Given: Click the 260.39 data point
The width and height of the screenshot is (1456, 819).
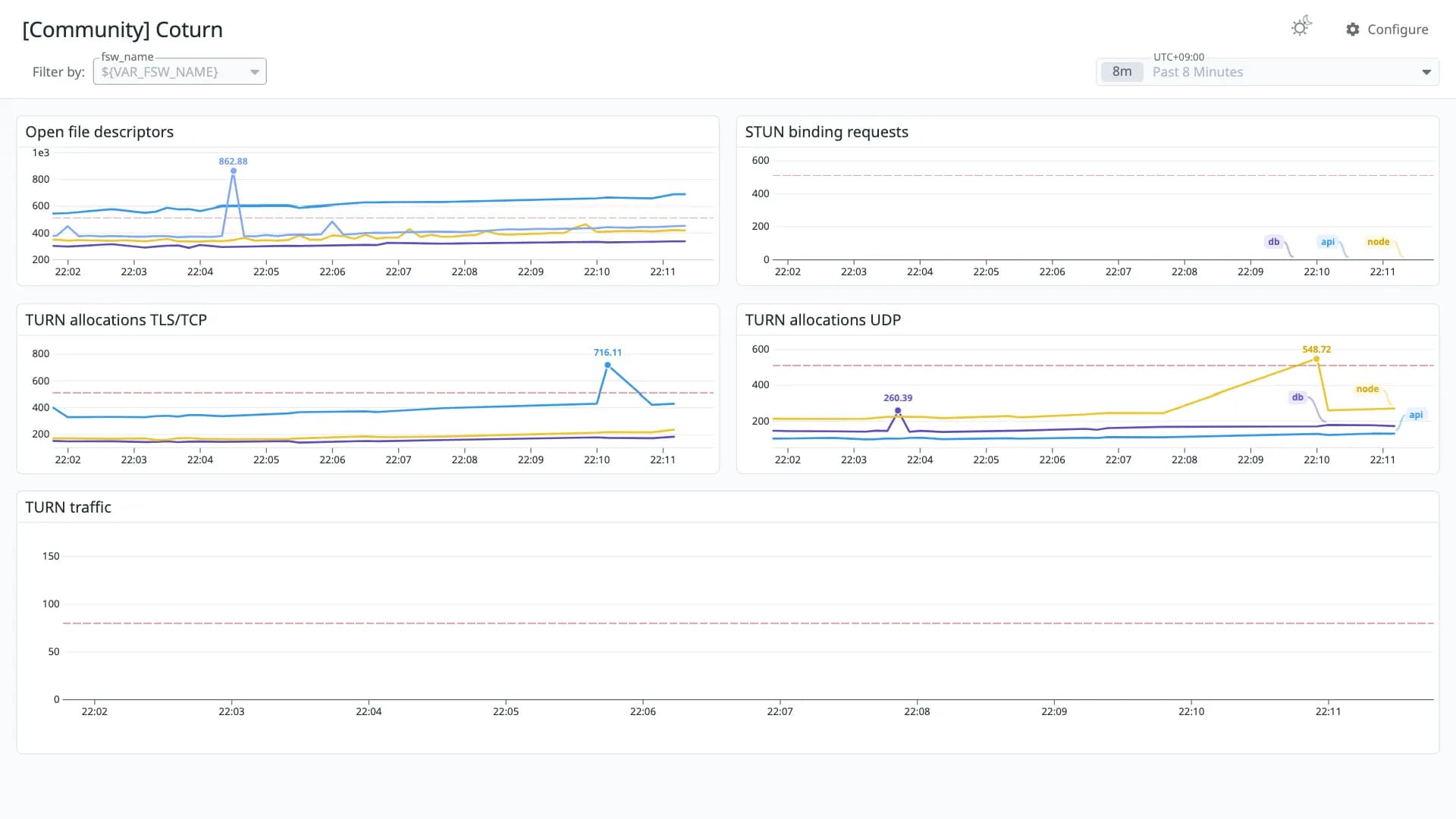Looking at the screenshot, I should click(898, 410).
